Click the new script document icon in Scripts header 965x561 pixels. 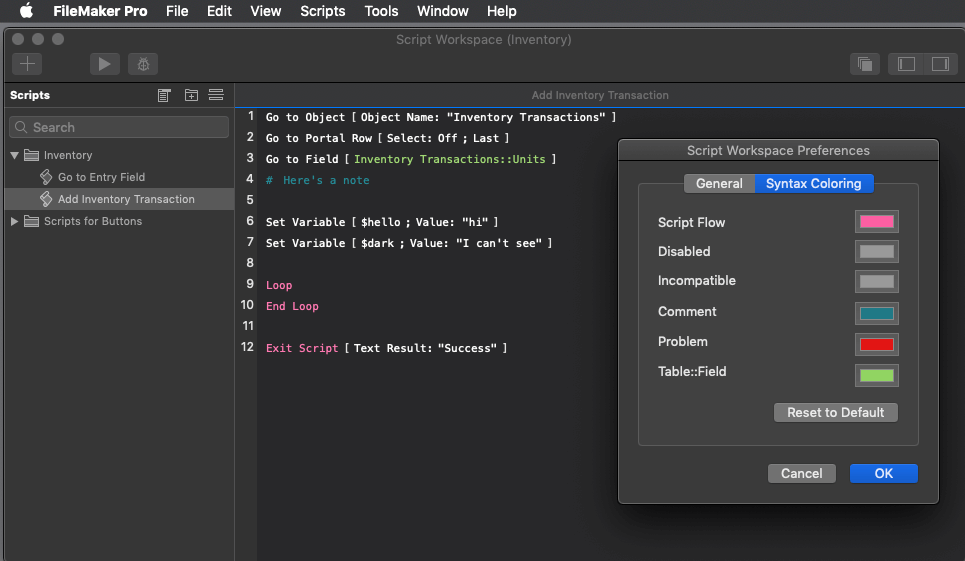(164, 95)
